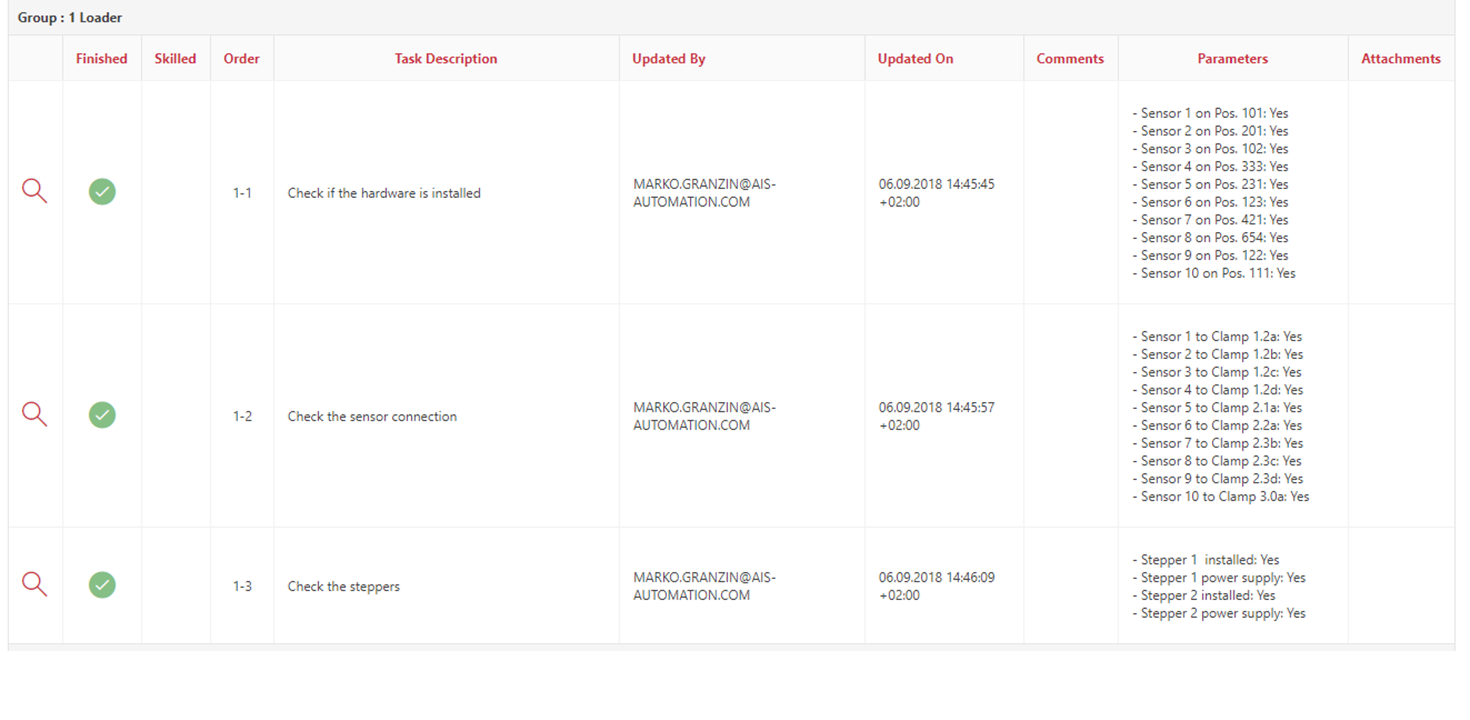Click the 06.09.2018 14:45:45 timestamp
1470x720 pixels.
[x=936, y=185]
